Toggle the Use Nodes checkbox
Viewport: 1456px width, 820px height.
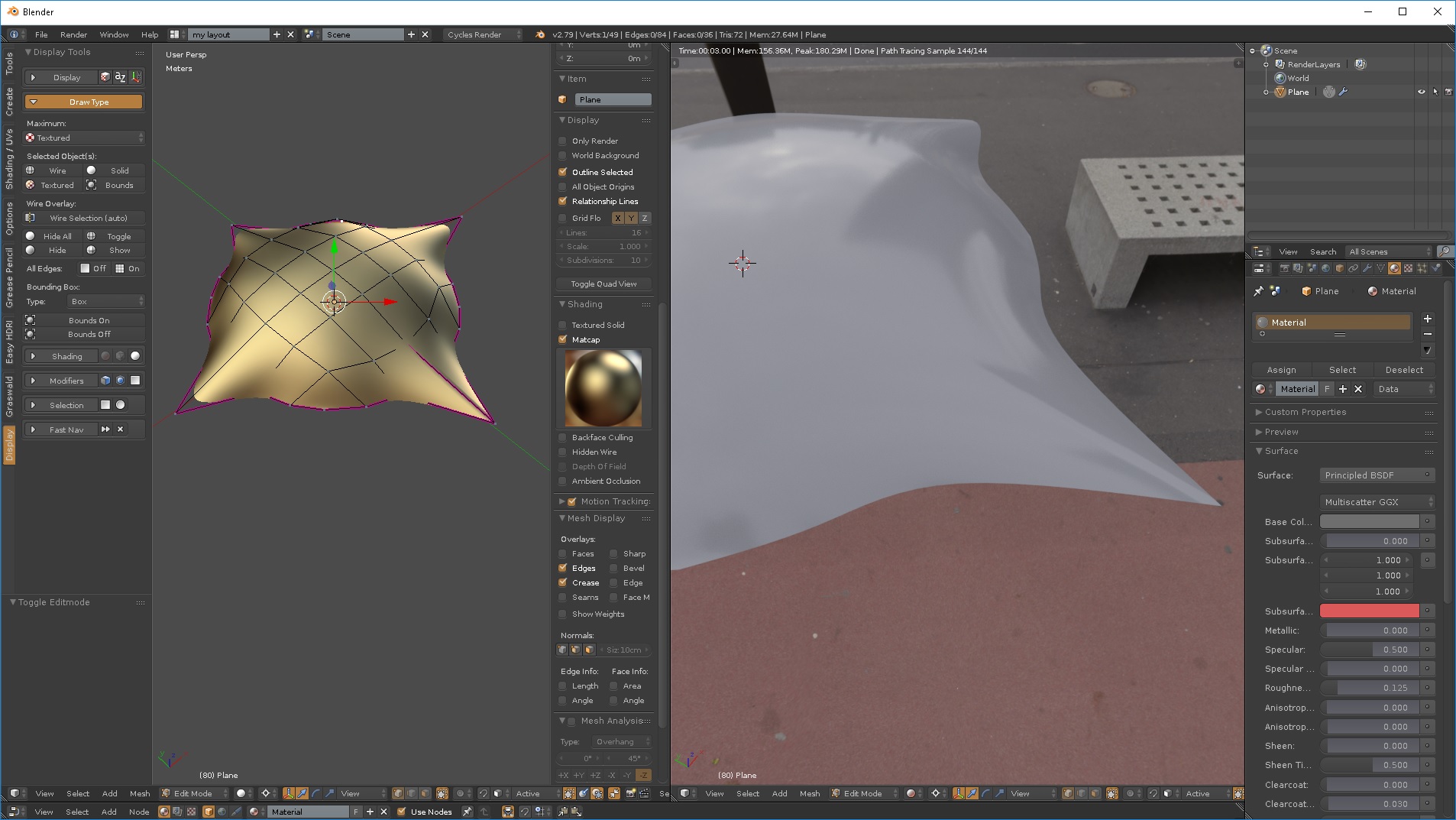[x=401, y=812]
